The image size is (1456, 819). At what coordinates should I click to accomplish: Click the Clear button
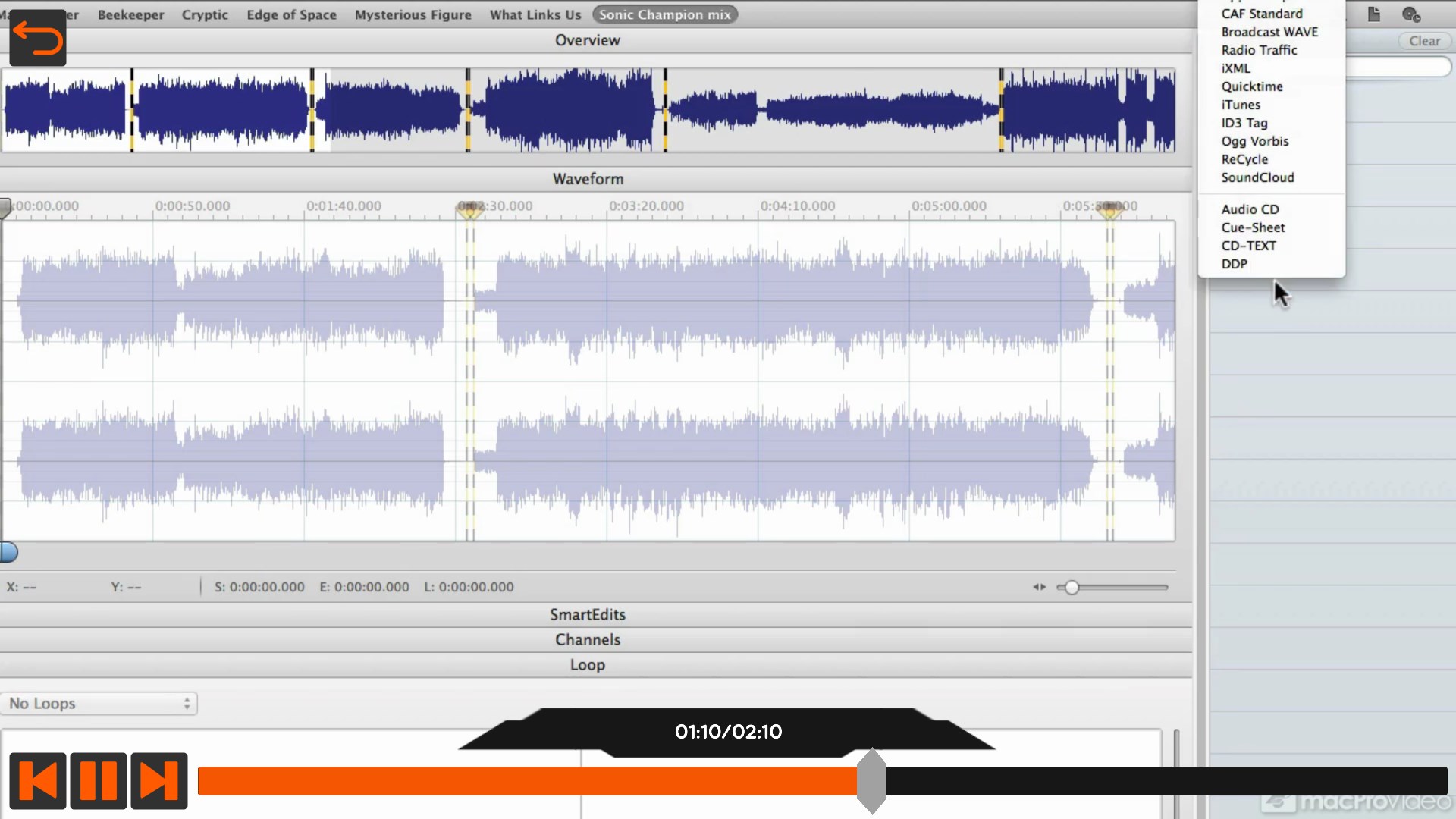(x=1424, y=41)
